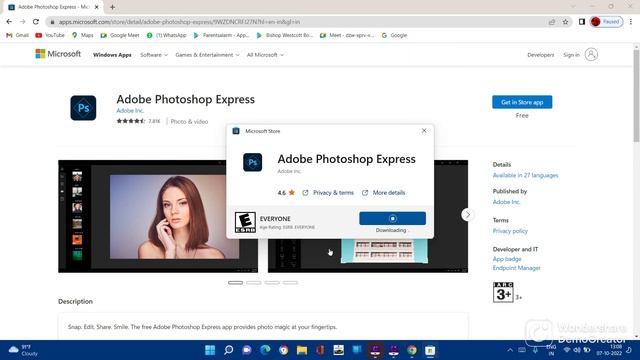
Task: Expand the All Microsoft dropdown
Action: pos(265,55)
